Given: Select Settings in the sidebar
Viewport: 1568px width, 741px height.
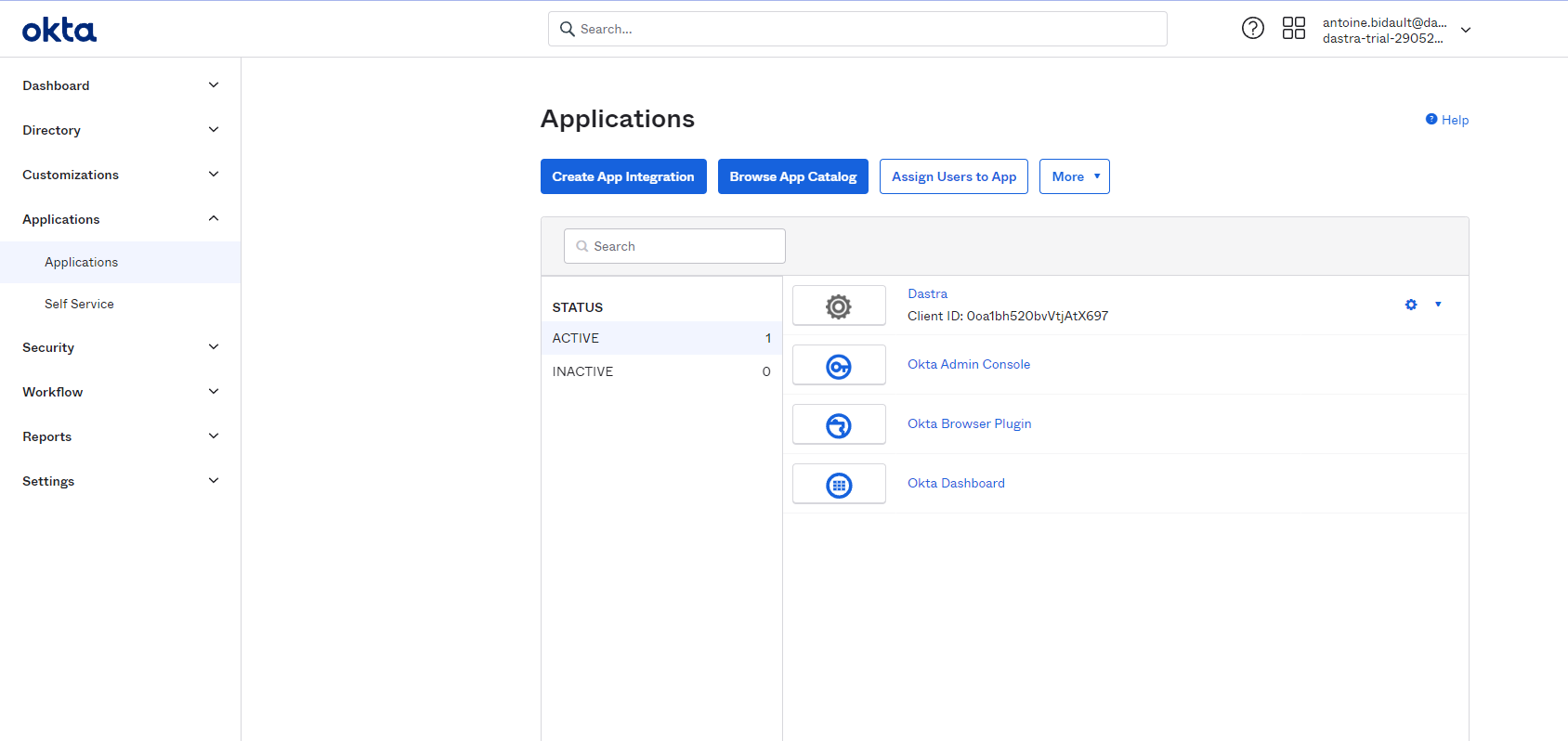Looking at the screenshot, I should tap(48, 481).
